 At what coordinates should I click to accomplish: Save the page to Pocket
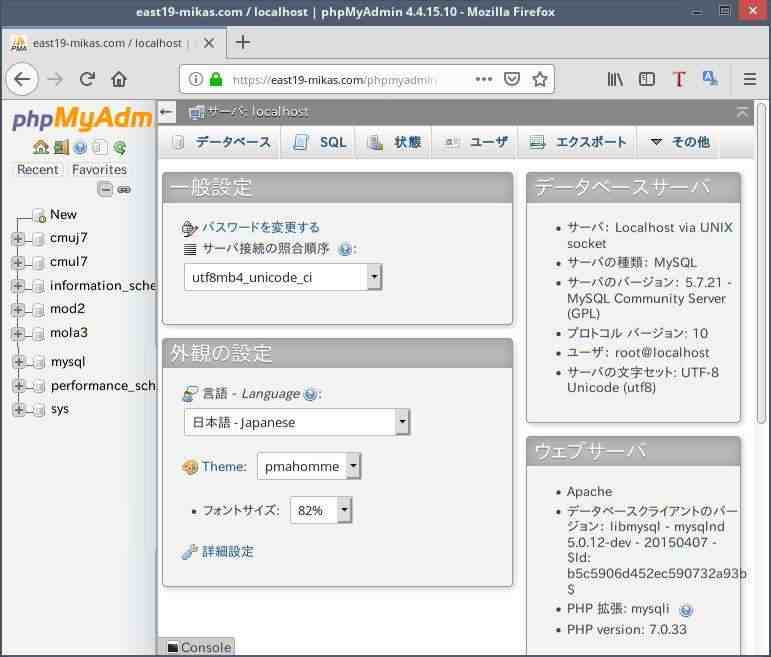coord(512,79)
